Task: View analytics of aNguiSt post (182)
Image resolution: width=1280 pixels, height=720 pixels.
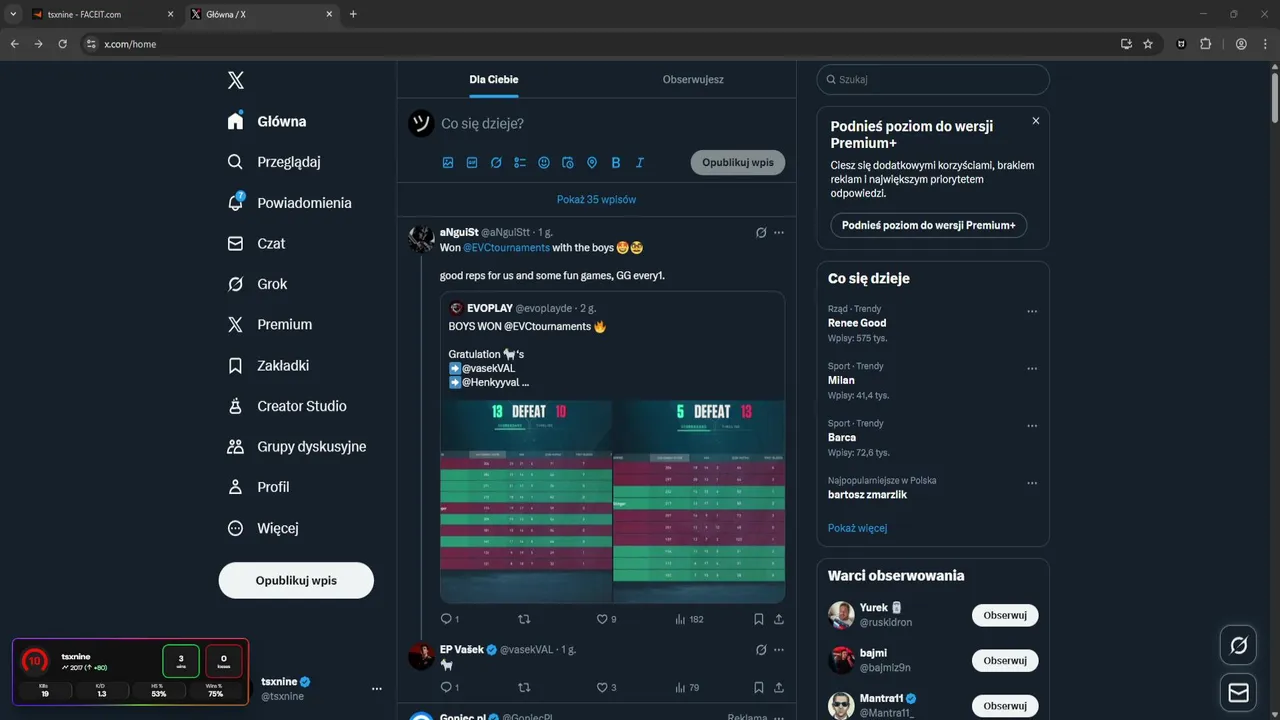Action: point(689,619)
